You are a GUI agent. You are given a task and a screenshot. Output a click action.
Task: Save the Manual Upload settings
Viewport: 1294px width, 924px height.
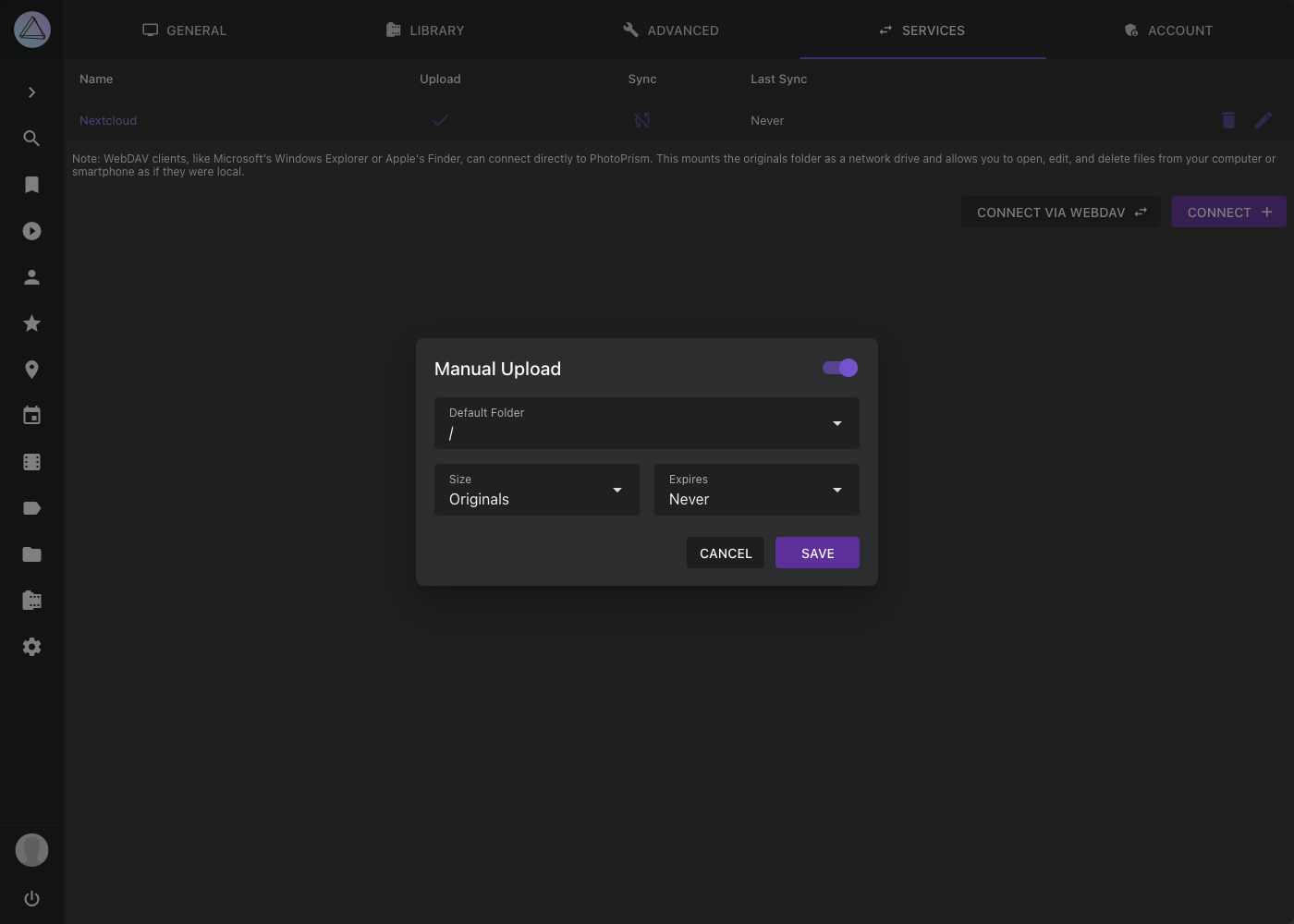coord(817,553)
